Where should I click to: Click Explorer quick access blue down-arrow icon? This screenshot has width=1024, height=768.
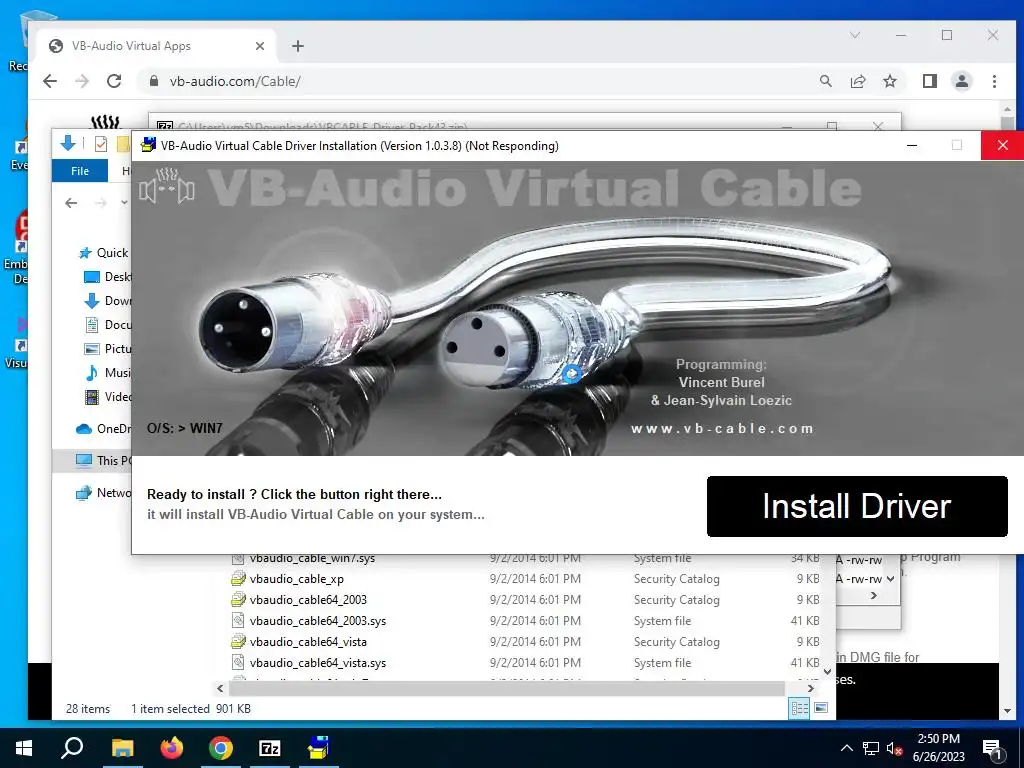click(x=68, y=143)
